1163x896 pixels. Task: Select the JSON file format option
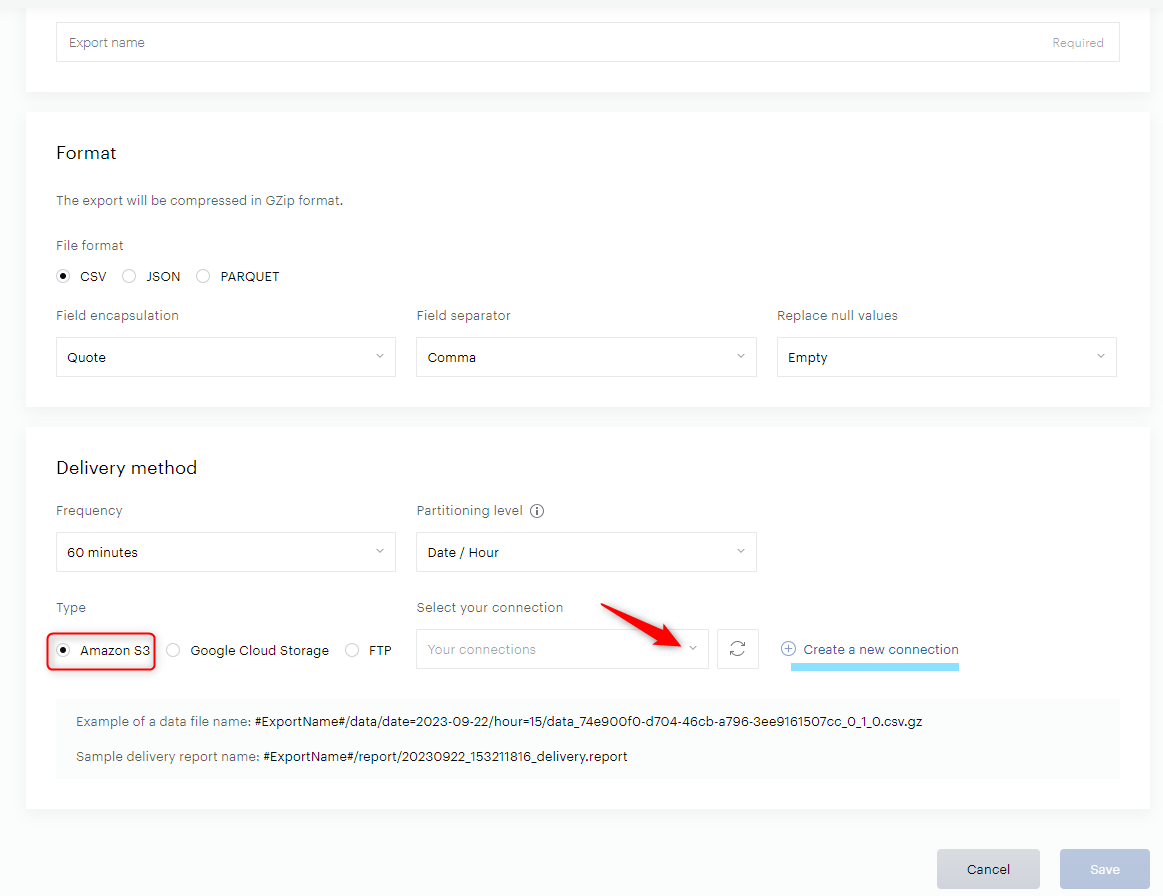(x=129, y=277)
